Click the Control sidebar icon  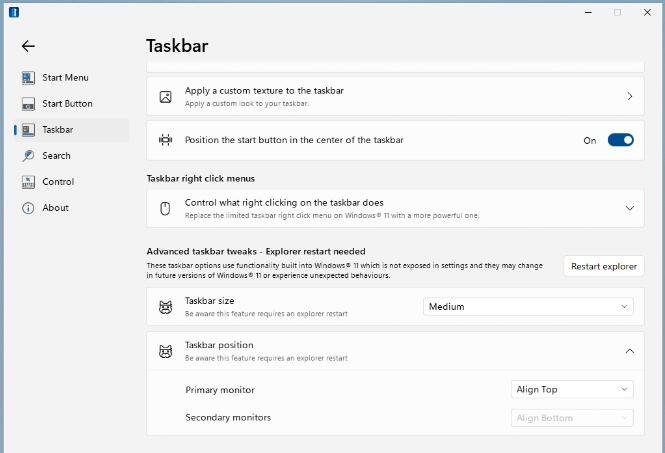coord(28,182)
